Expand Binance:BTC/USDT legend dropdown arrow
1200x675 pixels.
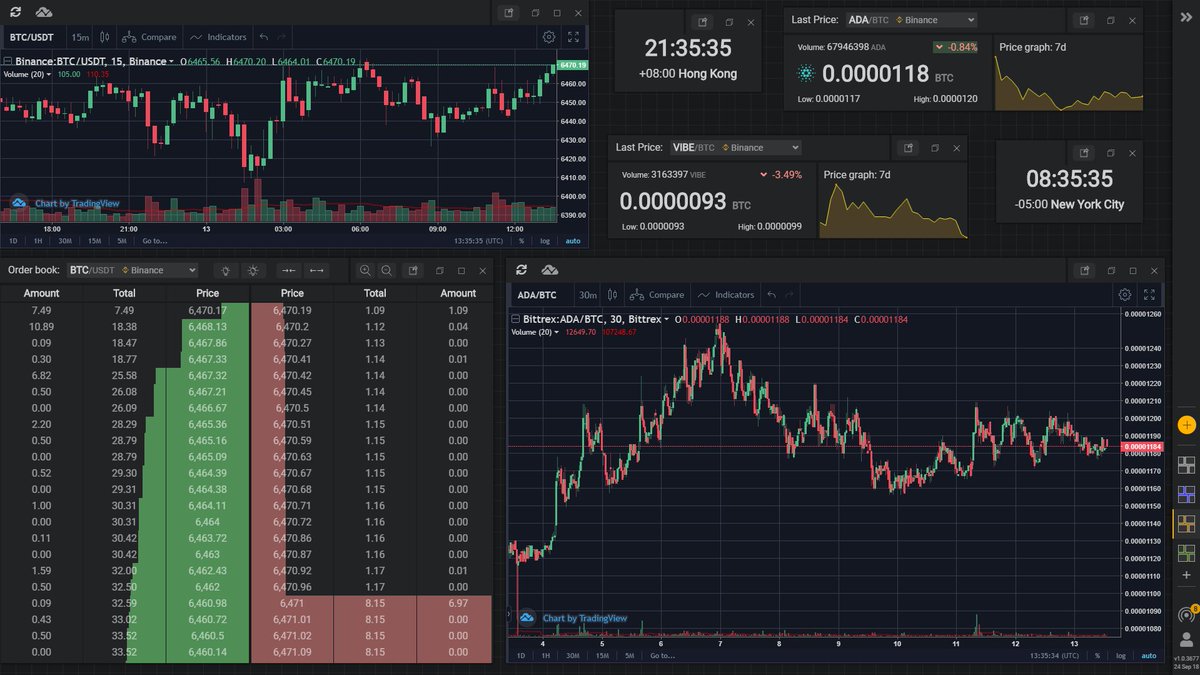click(x=172, y=62)
